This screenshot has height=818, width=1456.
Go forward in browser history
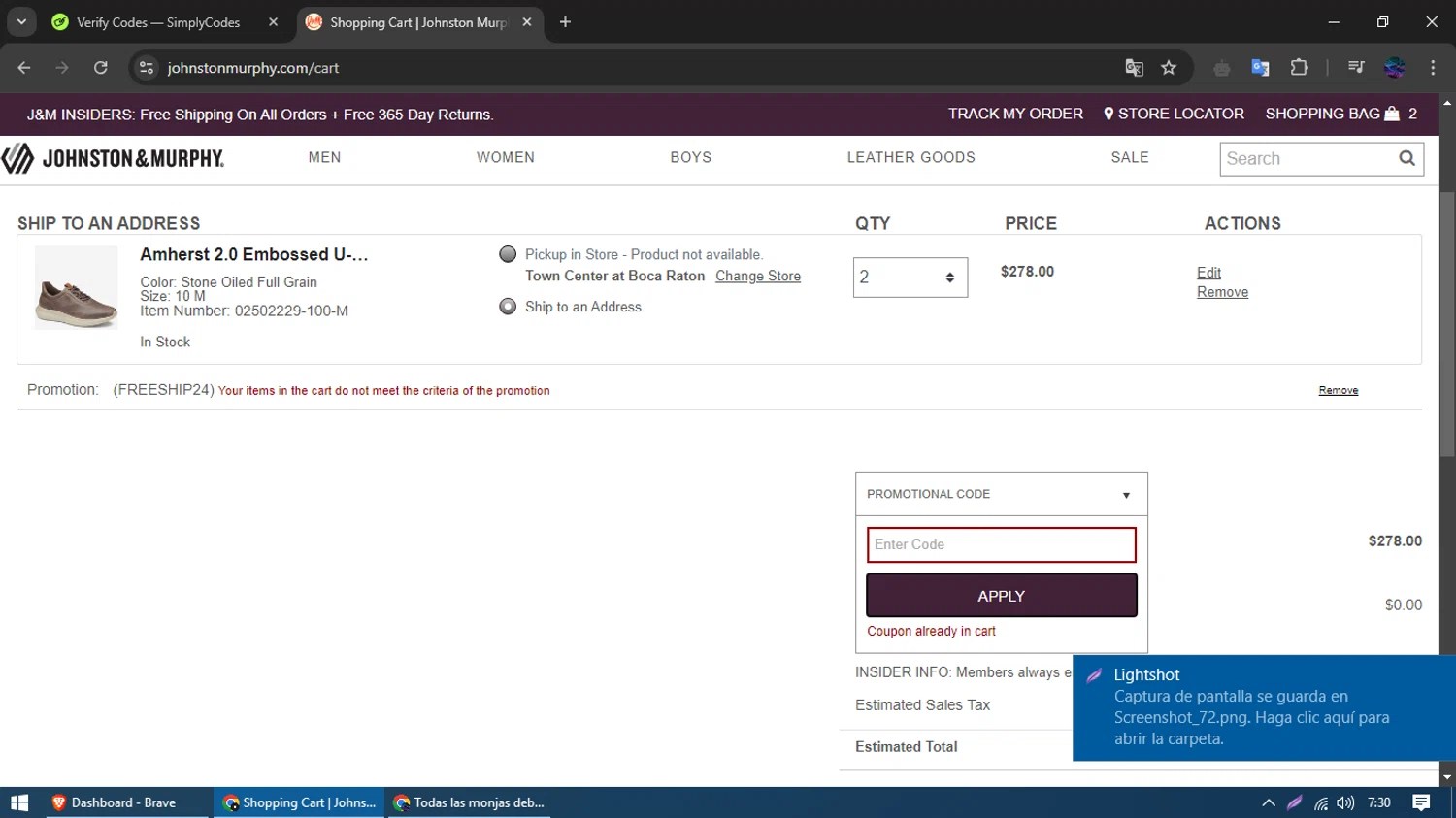click(62, 68)
